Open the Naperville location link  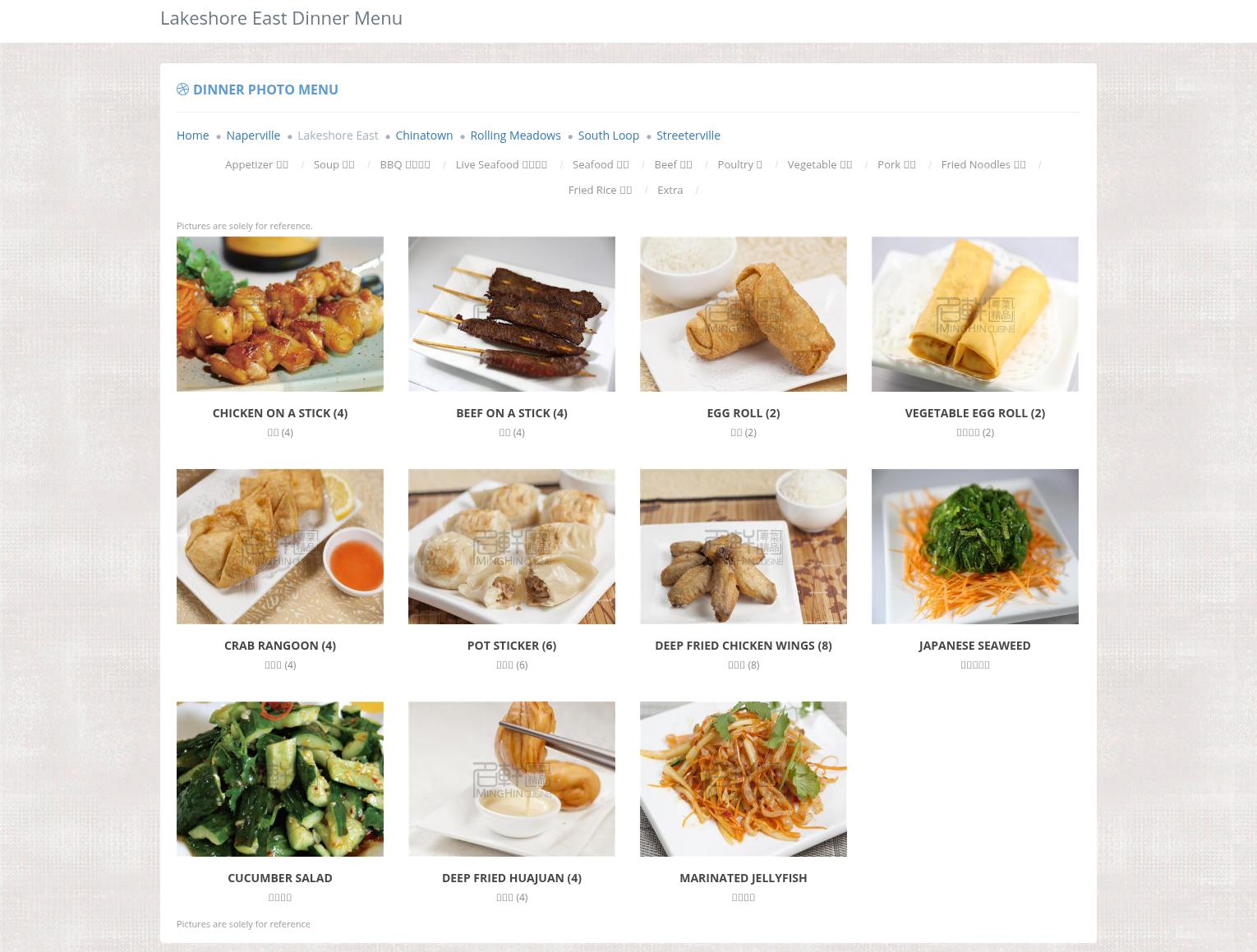[253, 136]
